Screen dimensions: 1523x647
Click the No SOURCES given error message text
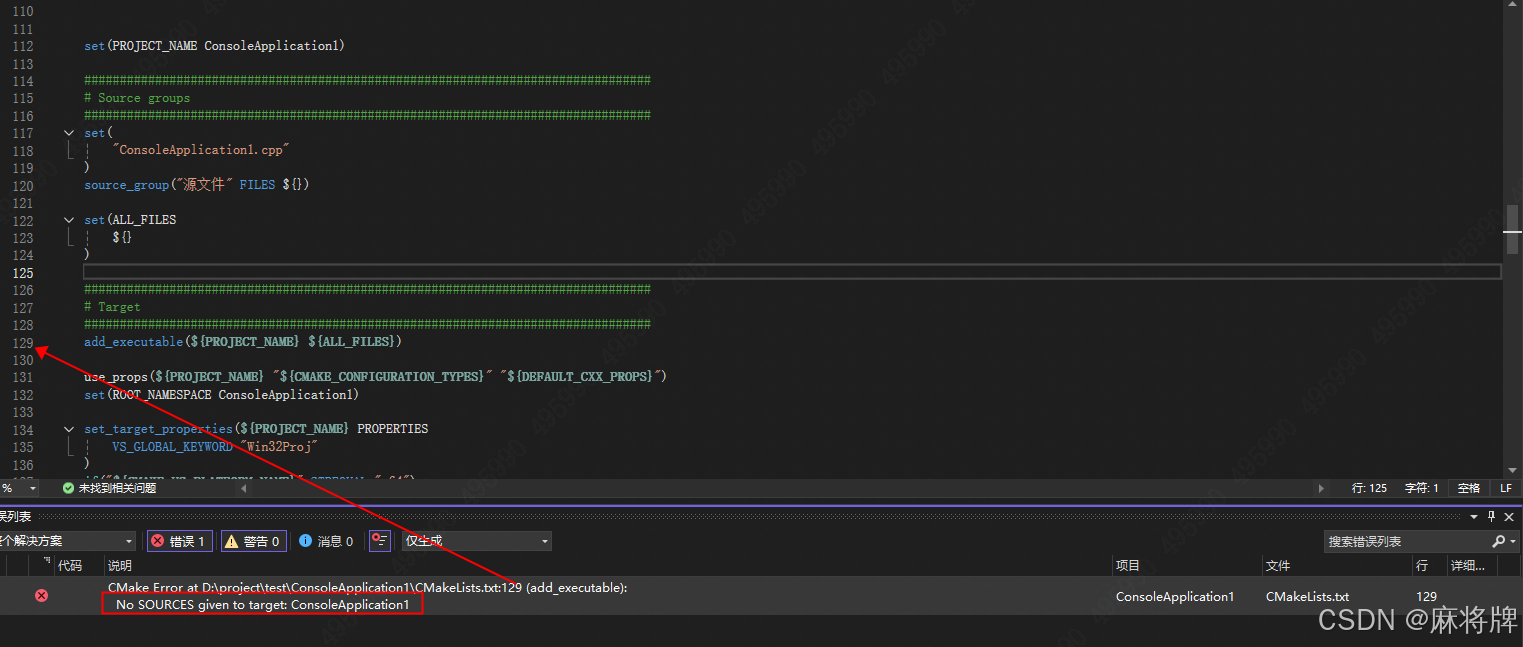tap(263, 605)
